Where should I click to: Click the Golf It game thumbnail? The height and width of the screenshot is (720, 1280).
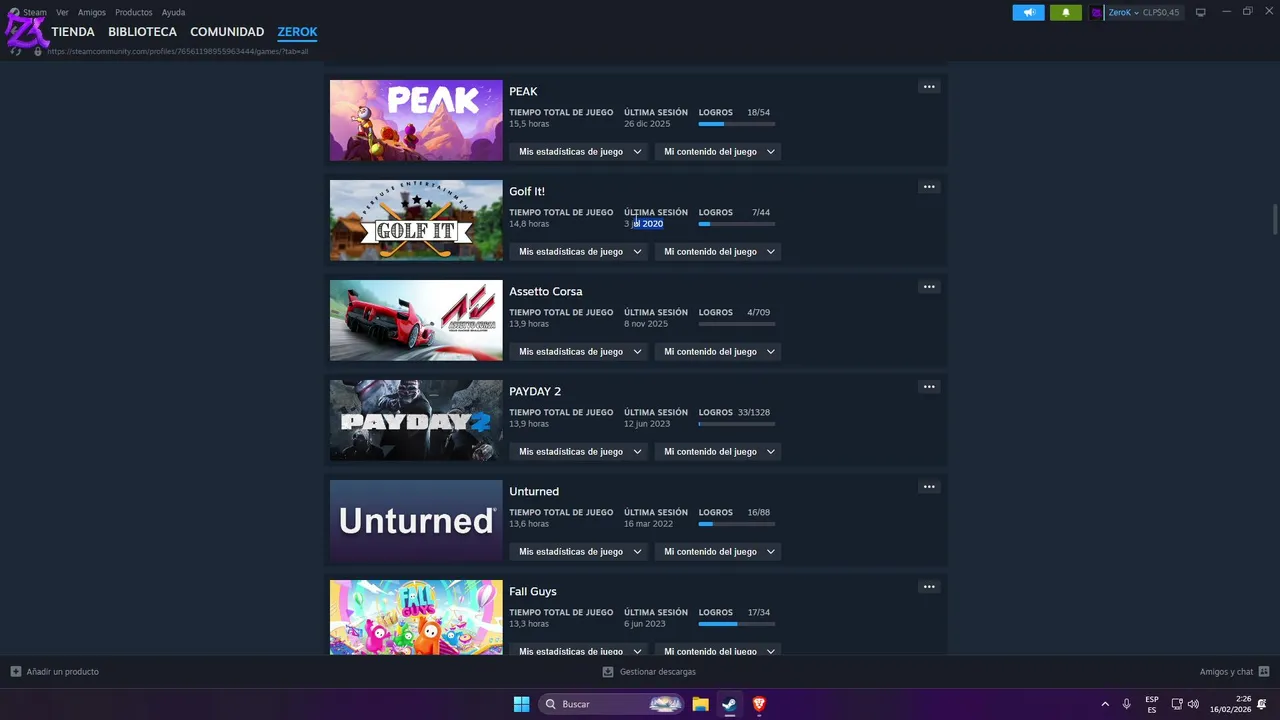click(416, 220)
